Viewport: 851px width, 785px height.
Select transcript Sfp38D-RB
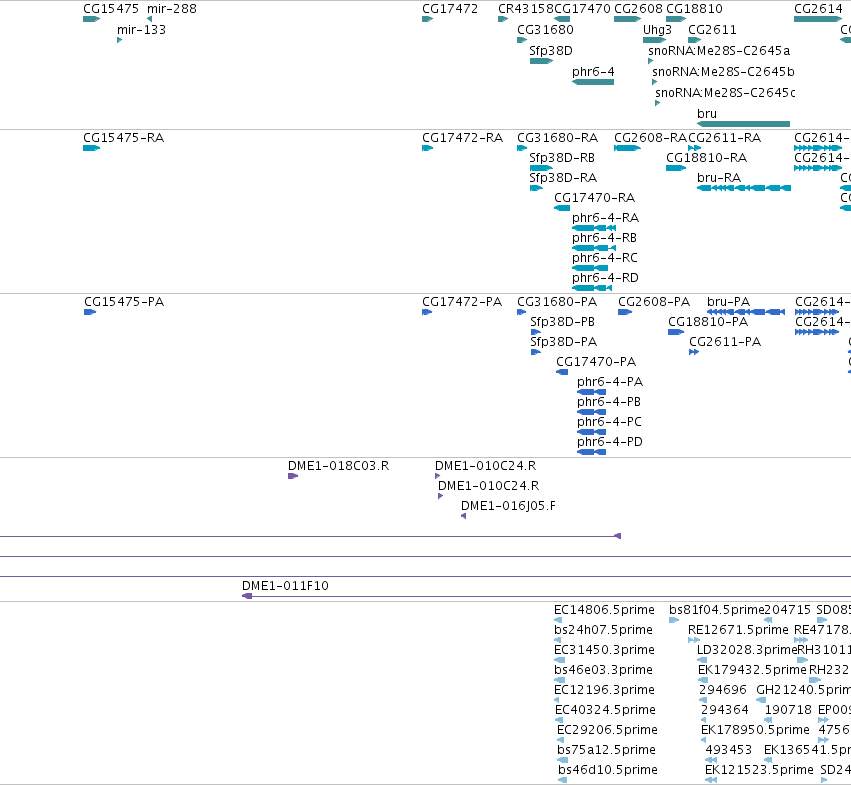tap(541, 168)
